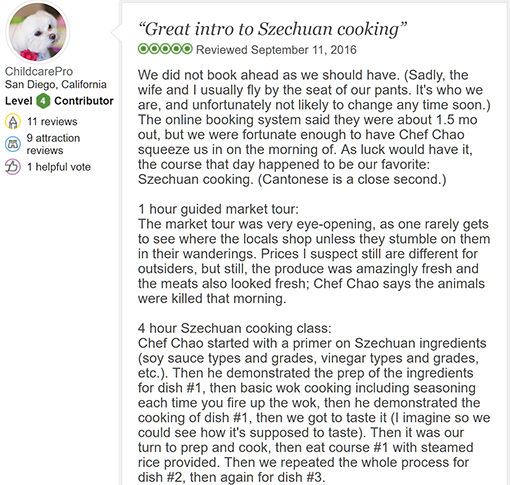Click the 'Level Contributor' label

click(x=59, y=101)
